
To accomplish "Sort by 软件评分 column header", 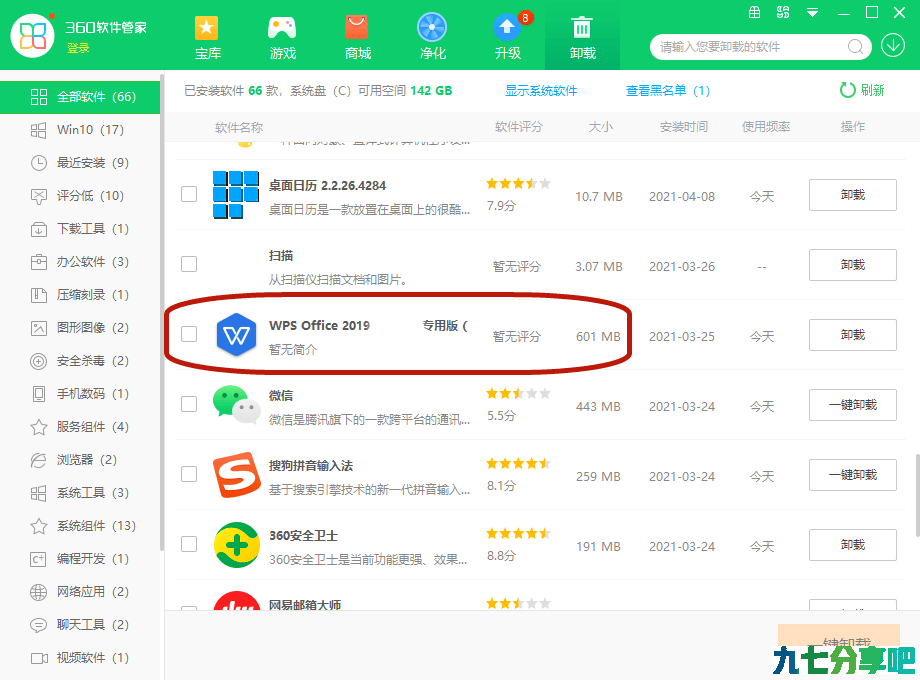I will point(519,127).
